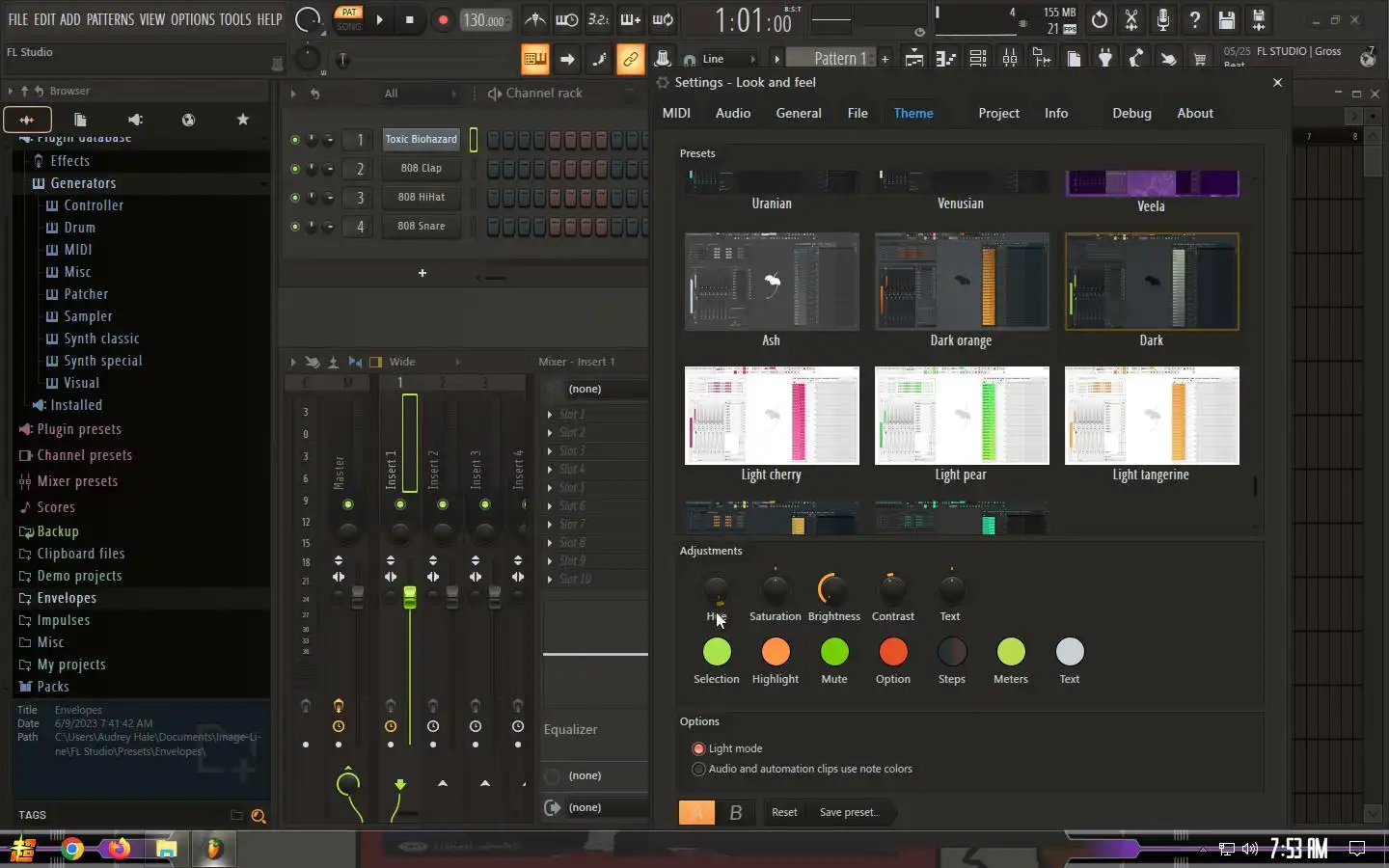Click the Reset button in Theme settings
1389x868 pixels.
click(784, 812)
